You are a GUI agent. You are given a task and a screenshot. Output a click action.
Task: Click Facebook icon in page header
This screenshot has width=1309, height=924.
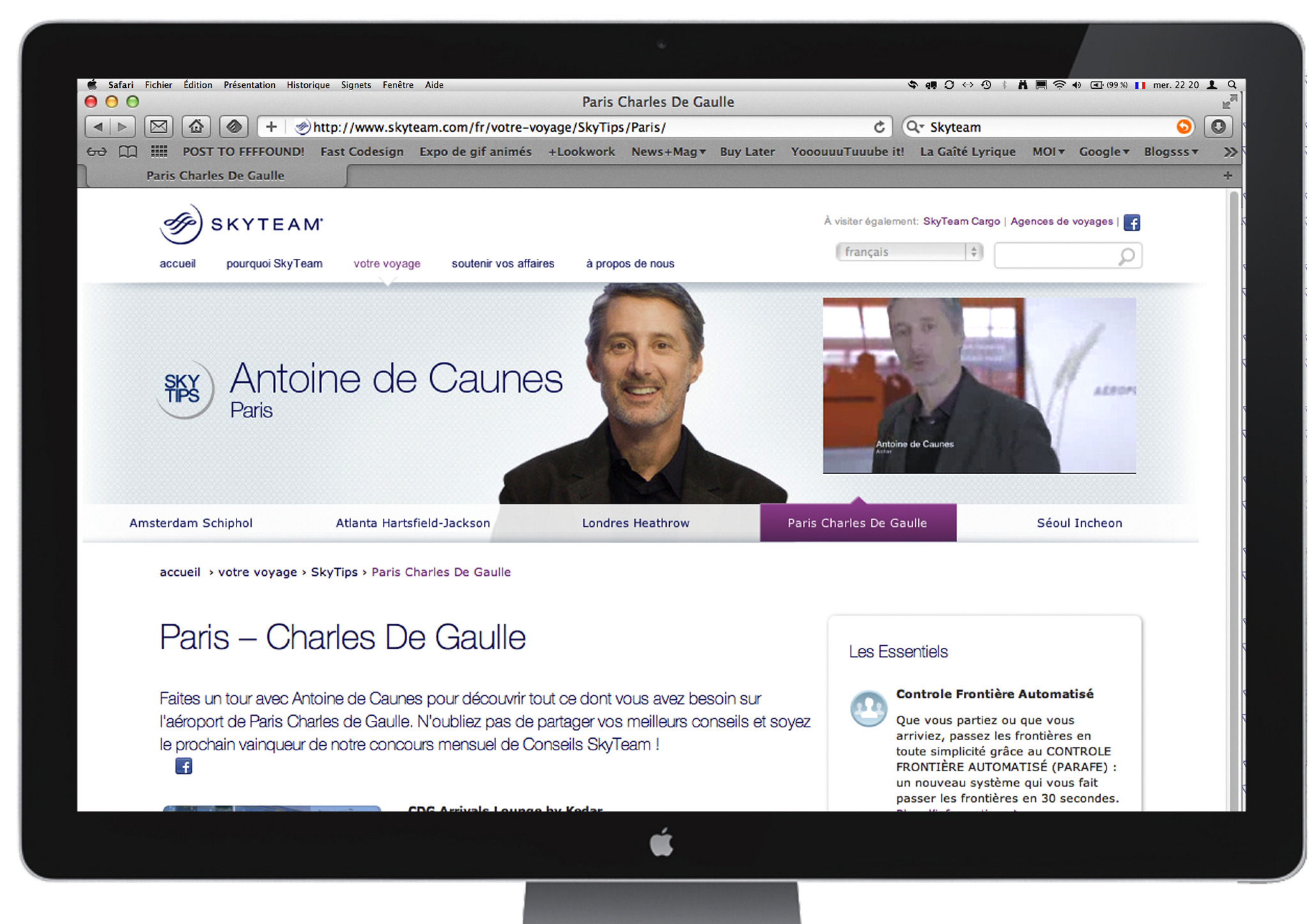pyautogui.click(x=1131, y=222)
